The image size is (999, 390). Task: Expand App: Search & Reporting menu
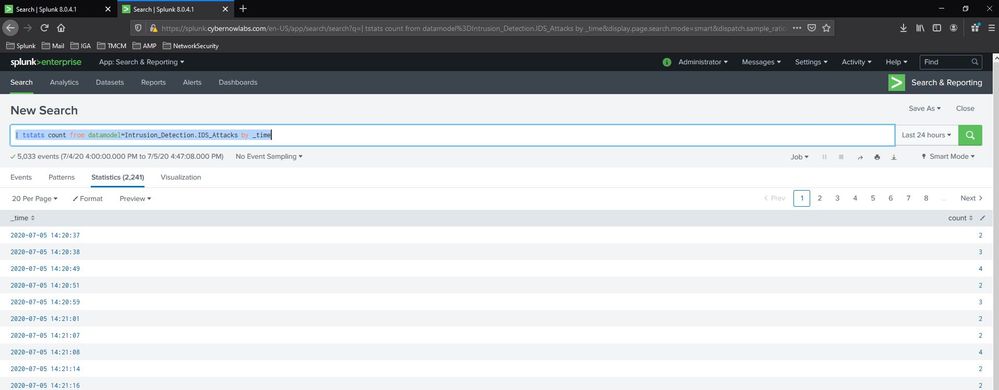(x=141, y=62)
